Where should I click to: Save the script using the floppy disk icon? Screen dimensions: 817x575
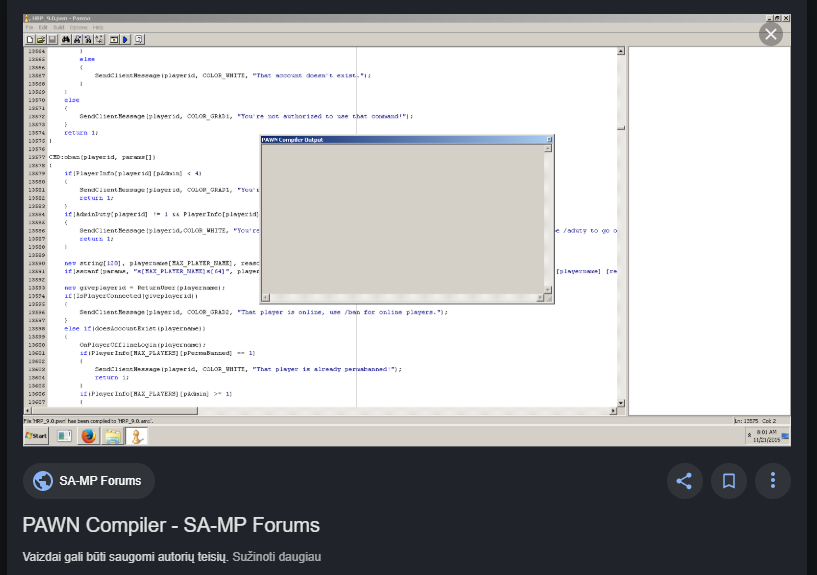(x=52, y=40)
